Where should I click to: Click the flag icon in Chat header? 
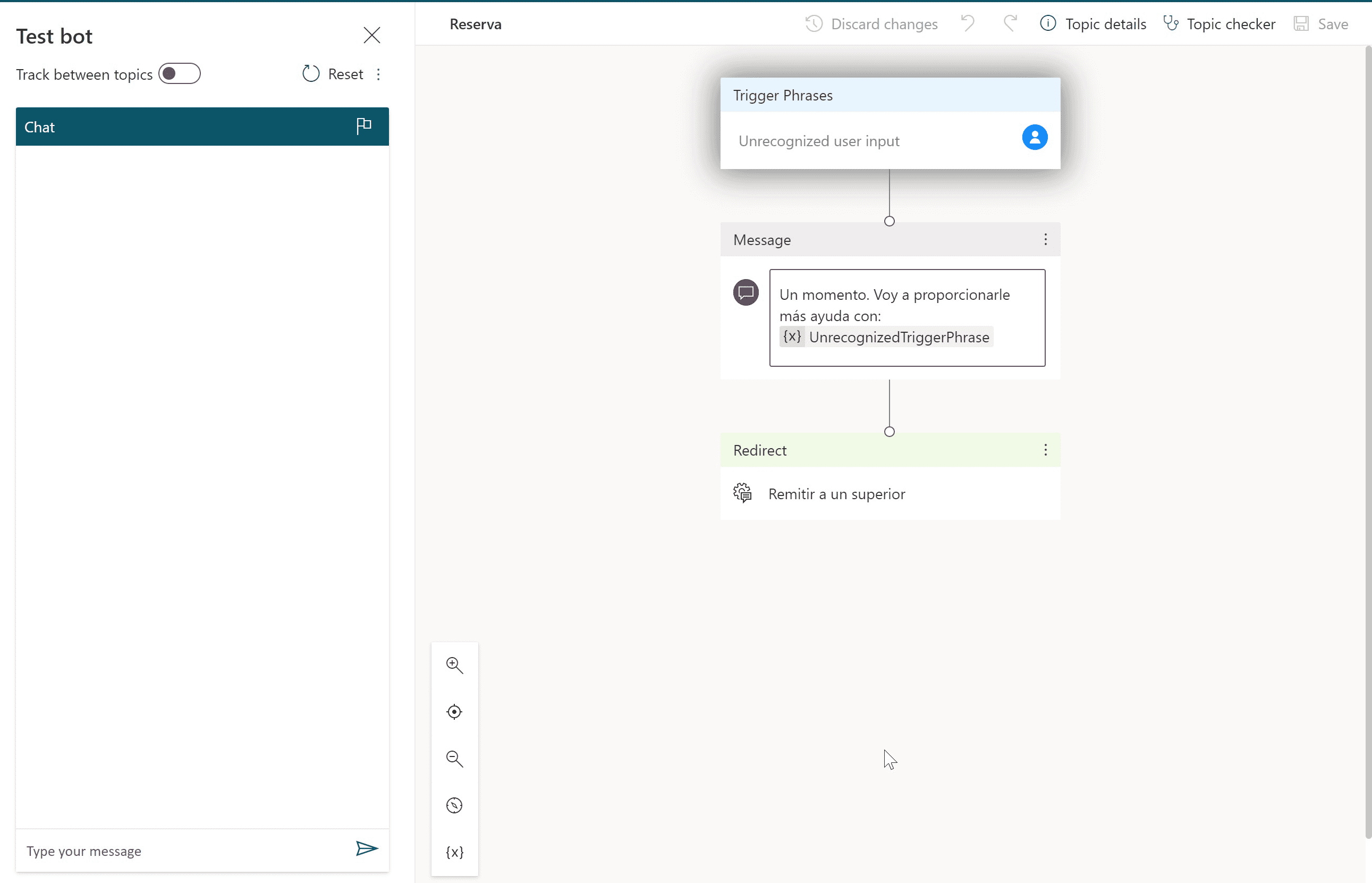click(x=364, y=126)
